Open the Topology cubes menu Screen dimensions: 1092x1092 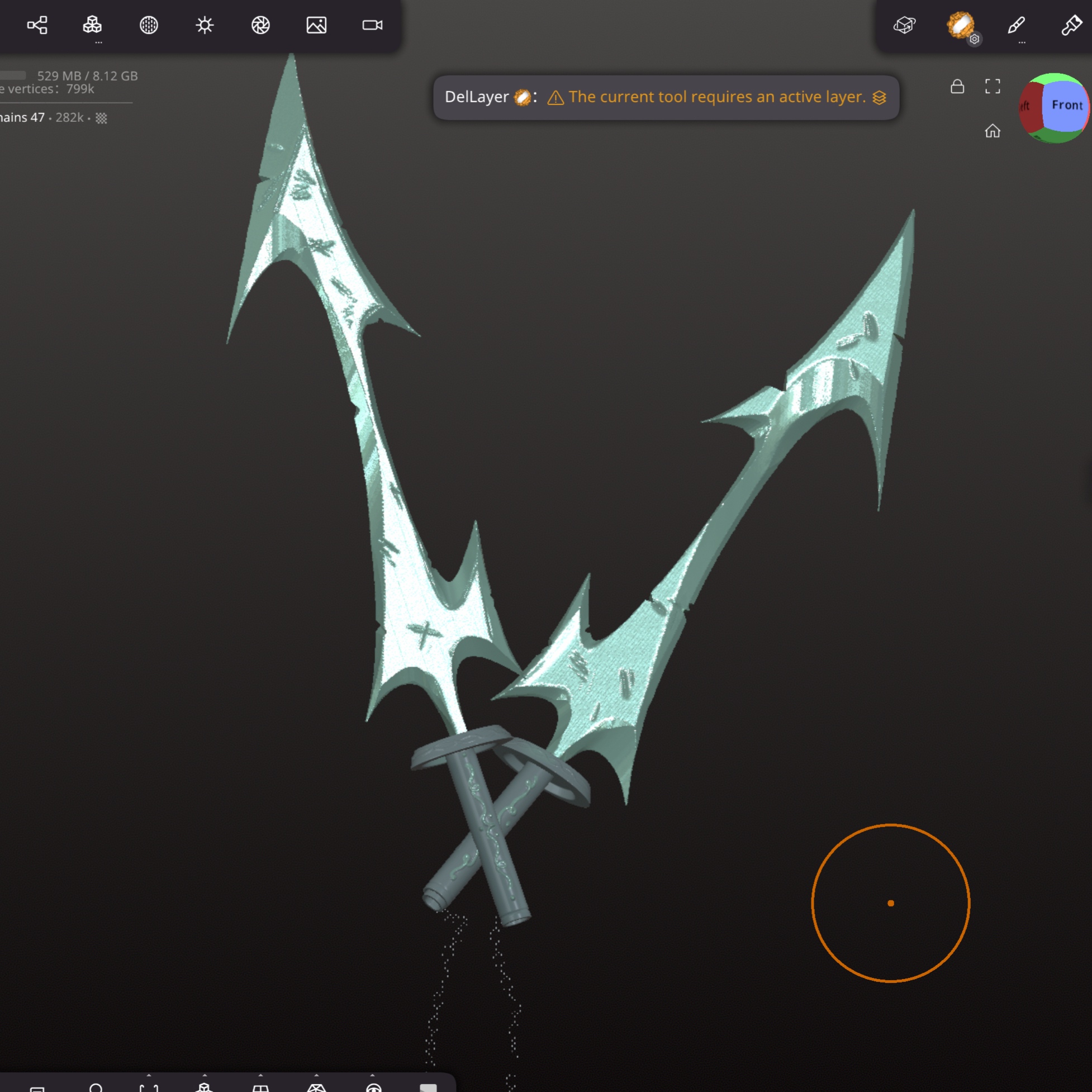tap(92, 25)
